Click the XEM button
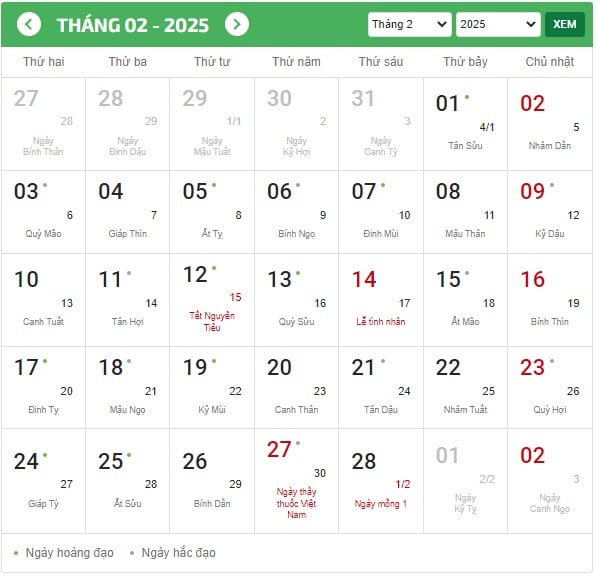This screenshot has height=577, width=596. (564, 25)
